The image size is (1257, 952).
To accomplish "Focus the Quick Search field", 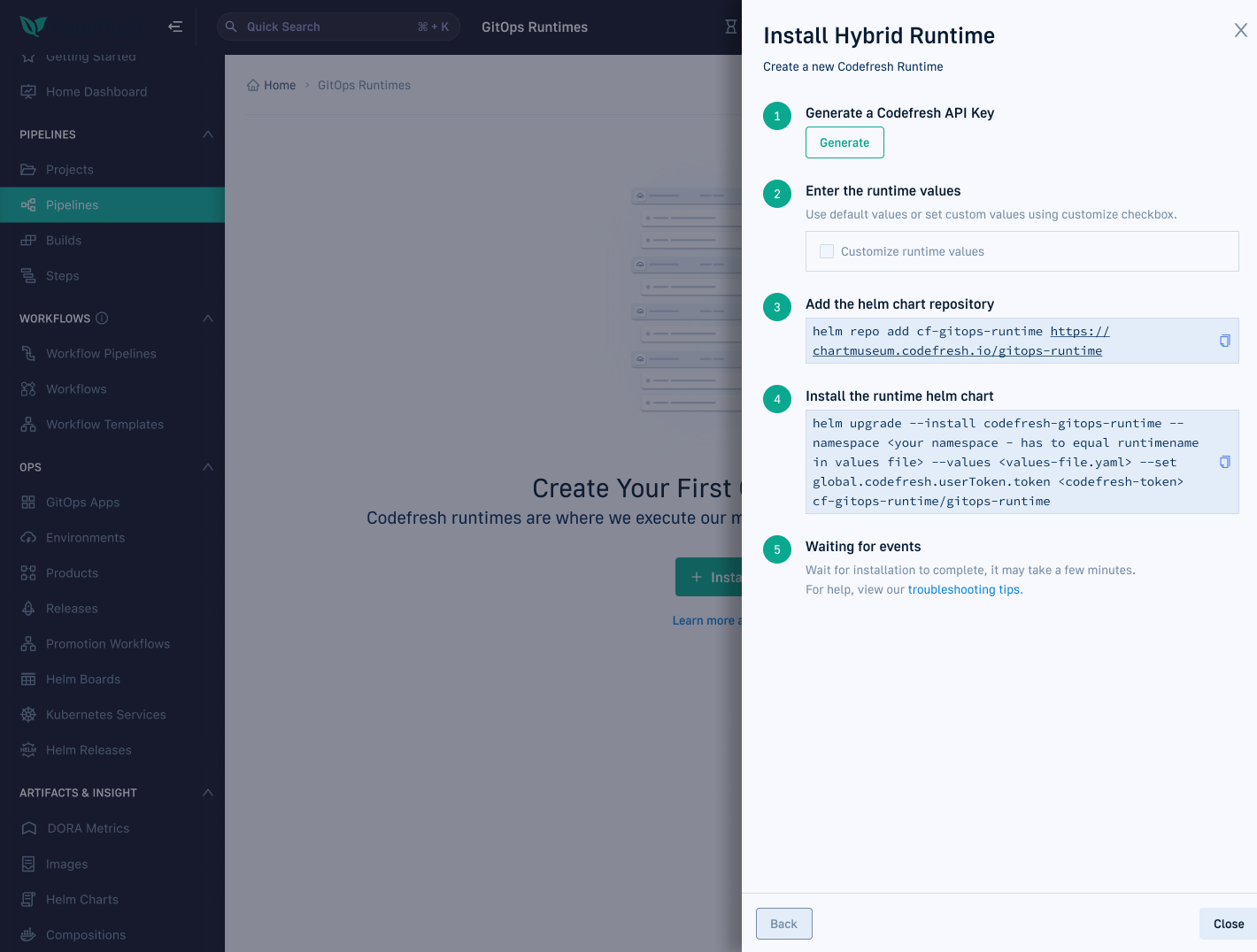I will (338, 27).
